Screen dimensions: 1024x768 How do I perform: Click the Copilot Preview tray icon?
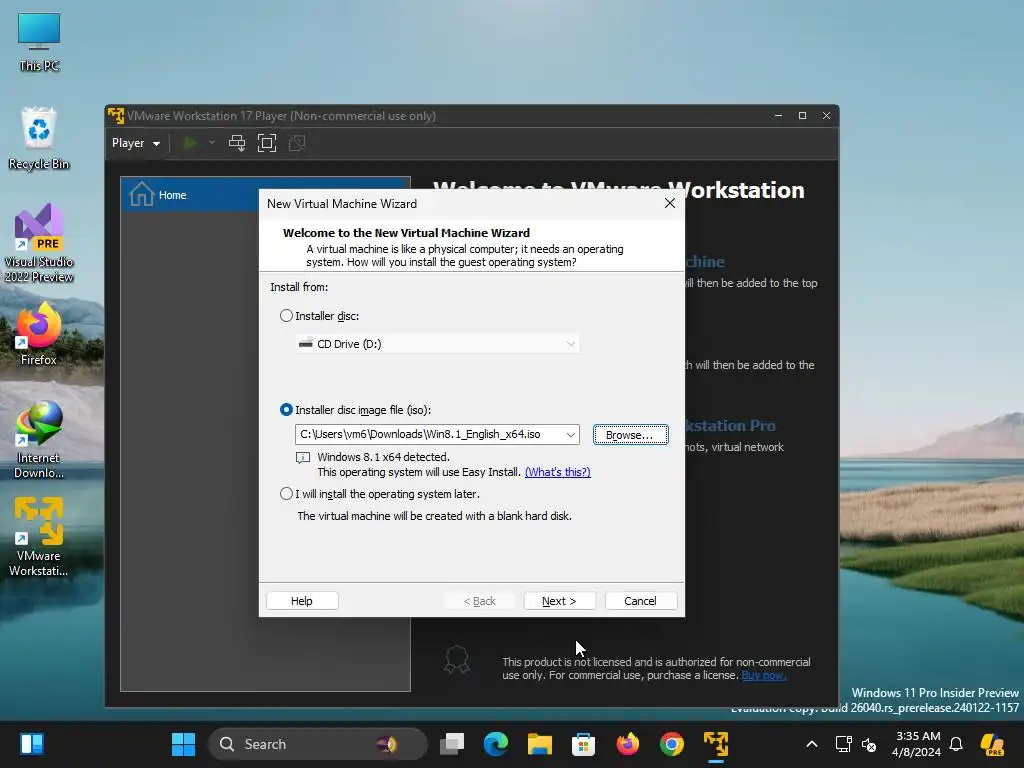click(993, 744)
